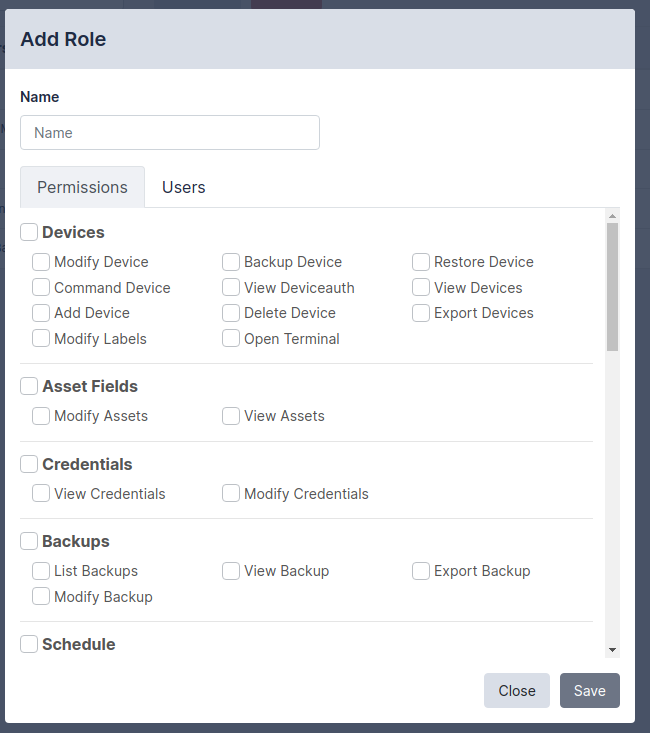The image size is (650, 733).
Task: Open the Permissions tab
Action: click(x=82, y=187)
